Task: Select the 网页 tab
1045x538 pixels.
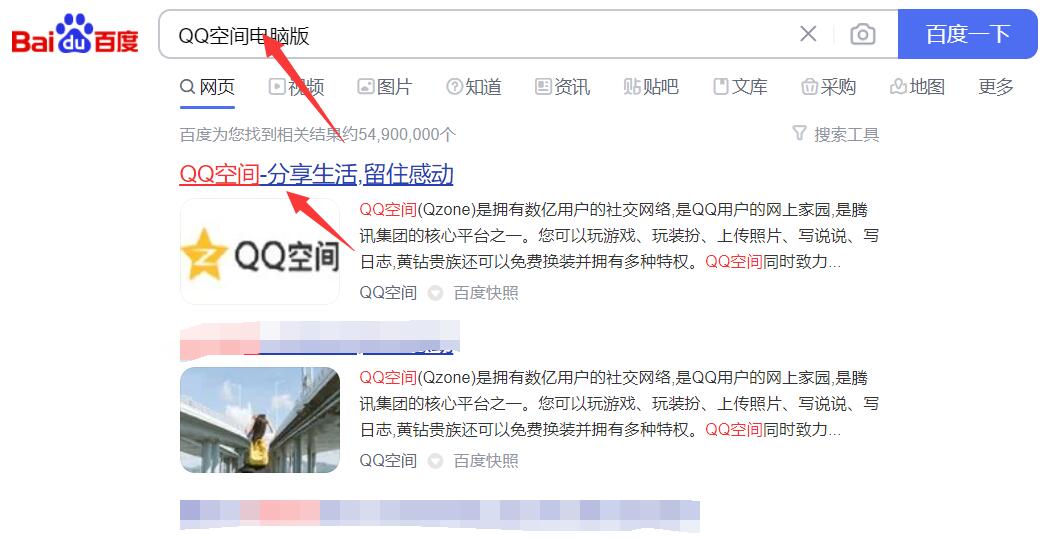Action: [x=208, y=87]
